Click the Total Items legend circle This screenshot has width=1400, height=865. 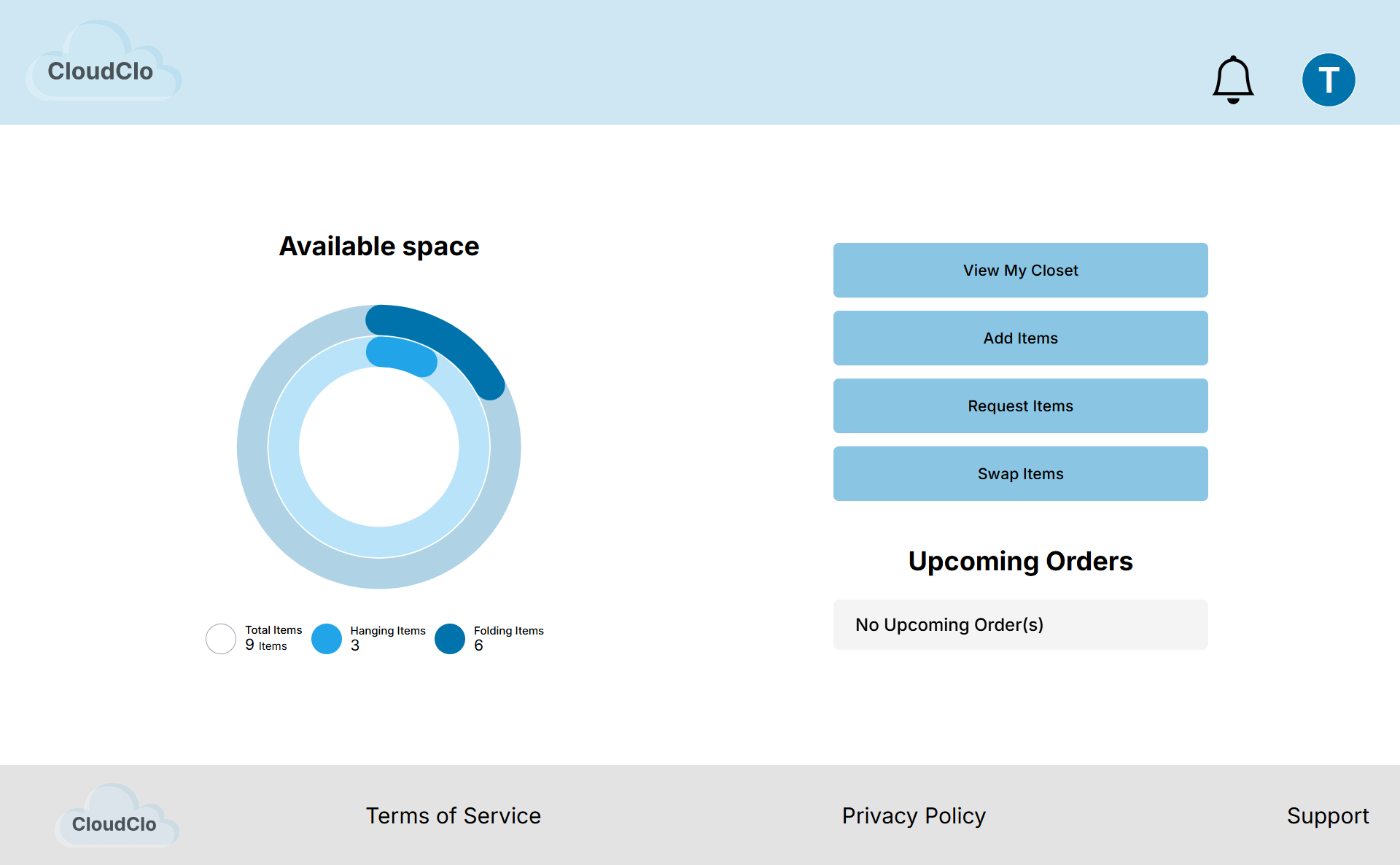(x=220, y=639)
